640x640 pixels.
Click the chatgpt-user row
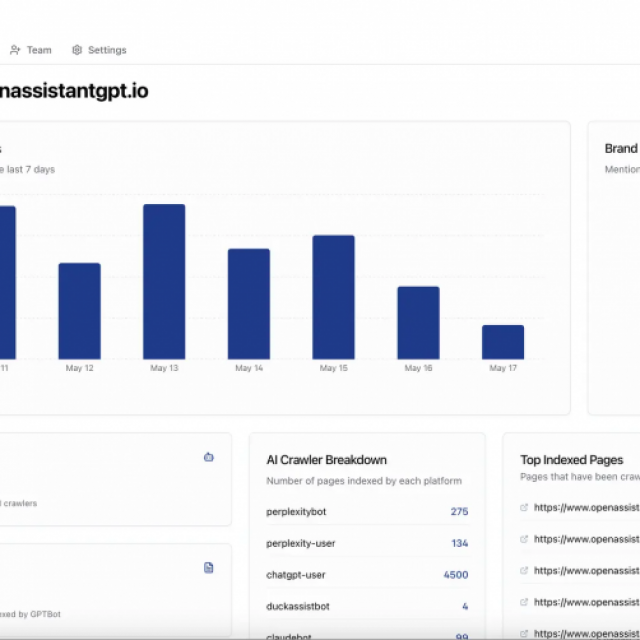[367, 575]
